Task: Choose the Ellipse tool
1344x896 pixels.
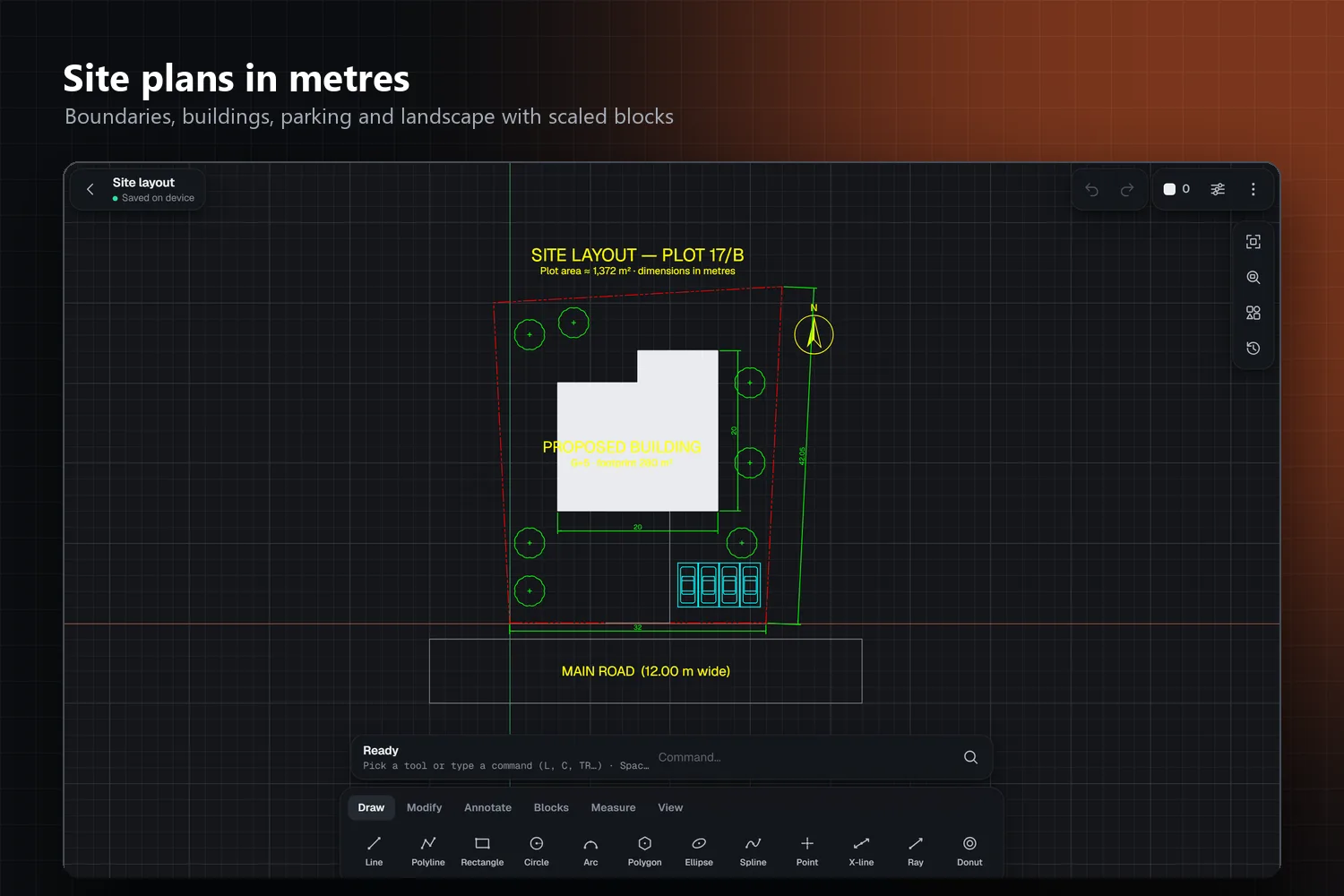Action: click(x=699, y=851)
